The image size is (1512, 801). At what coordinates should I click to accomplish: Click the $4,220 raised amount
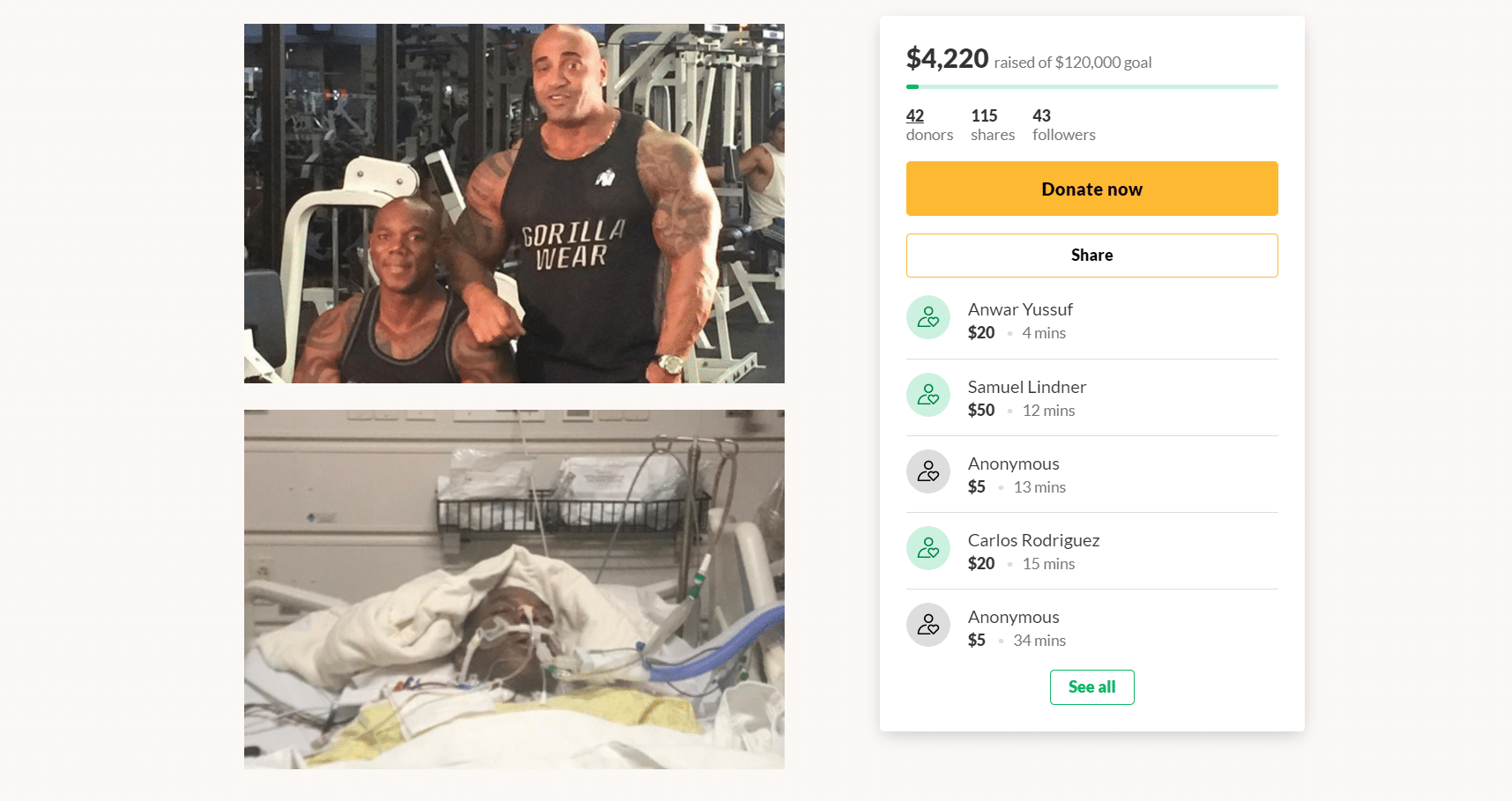tap(948, 58)
